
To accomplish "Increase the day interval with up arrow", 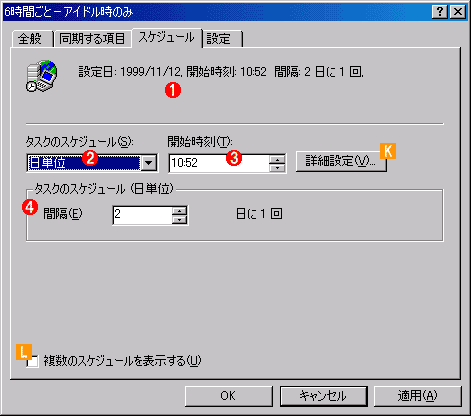I will tap(180, 211).
